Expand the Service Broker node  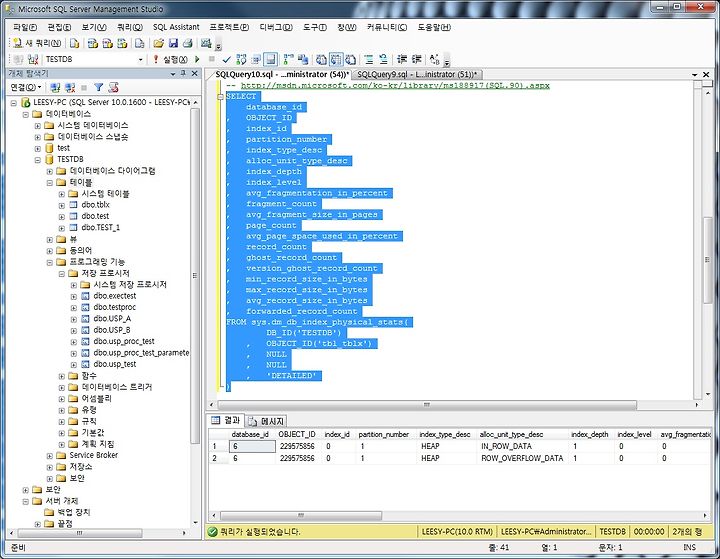50,456
